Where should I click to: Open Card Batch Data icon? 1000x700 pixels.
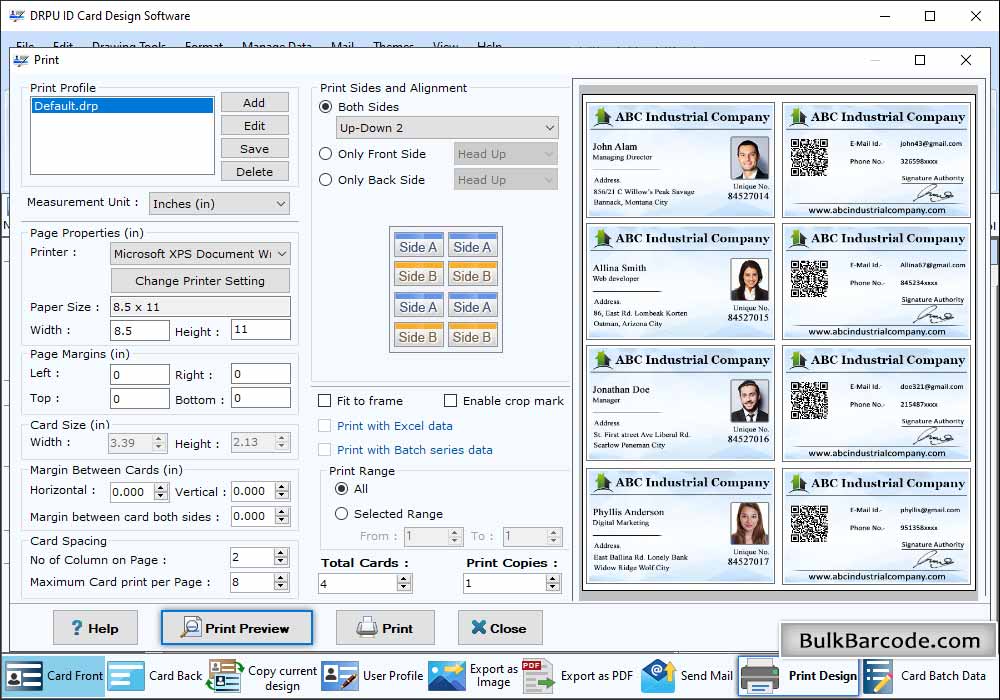tap(878, 676)
